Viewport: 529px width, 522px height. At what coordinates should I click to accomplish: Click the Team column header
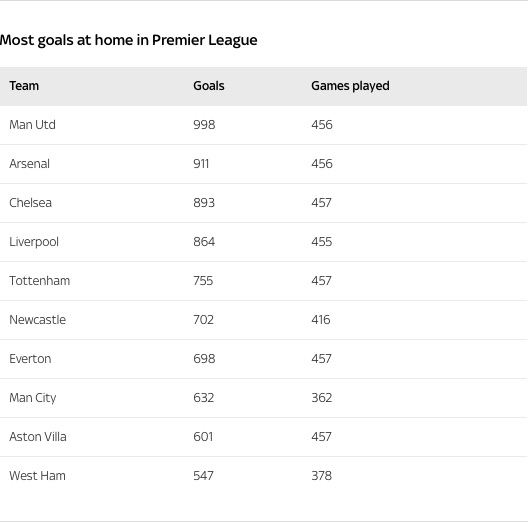pos(24,86)
